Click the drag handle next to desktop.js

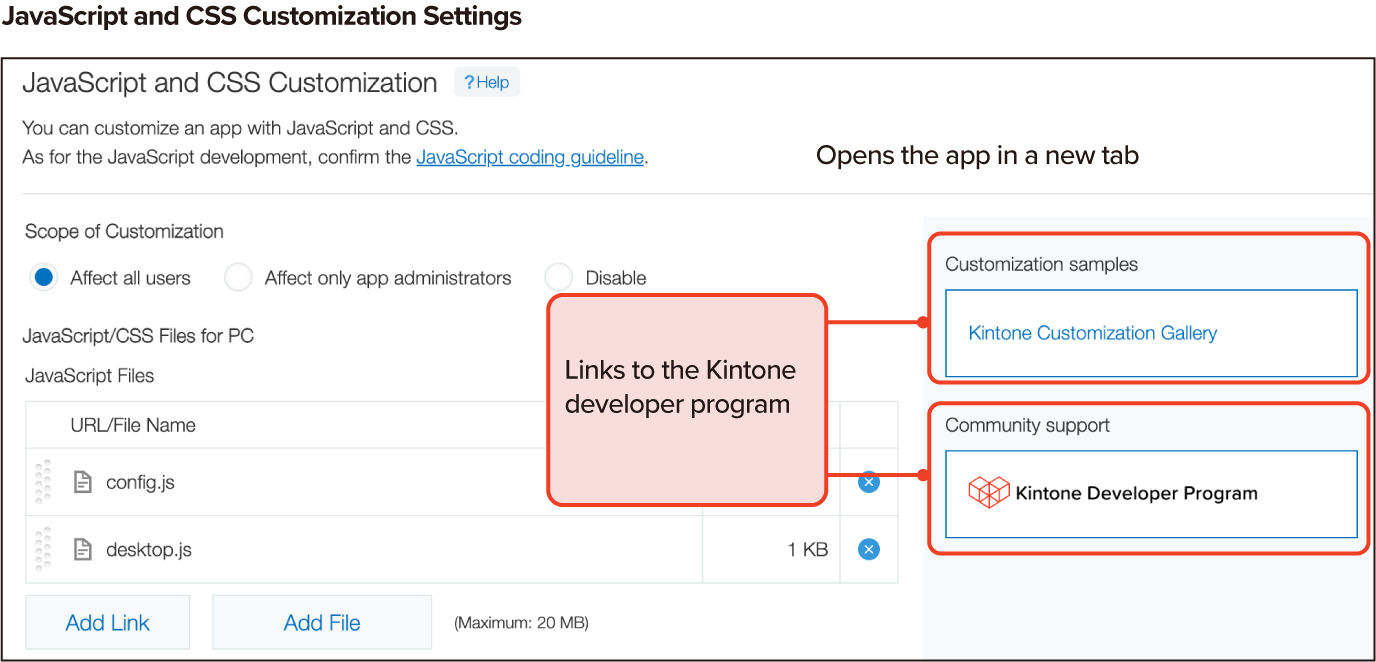point(43,549)
